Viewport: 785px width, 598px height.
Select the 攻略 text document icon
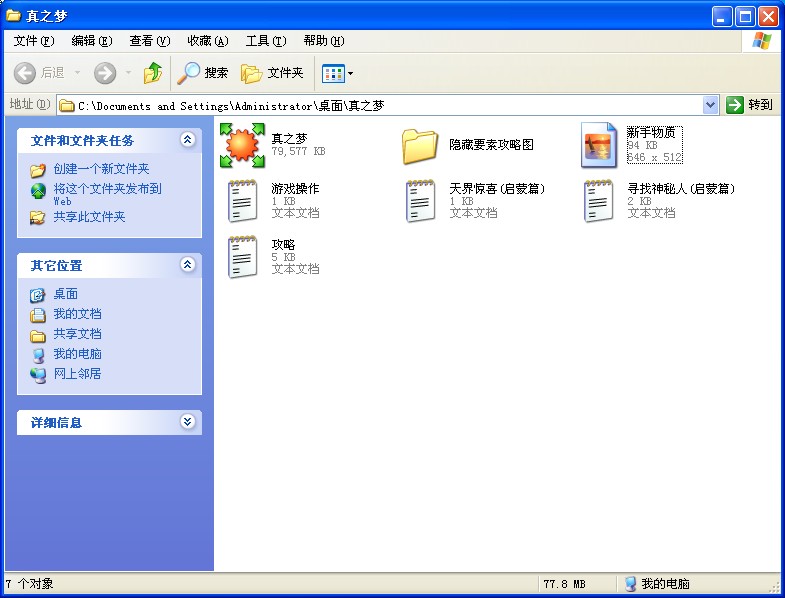click(243, 257)
